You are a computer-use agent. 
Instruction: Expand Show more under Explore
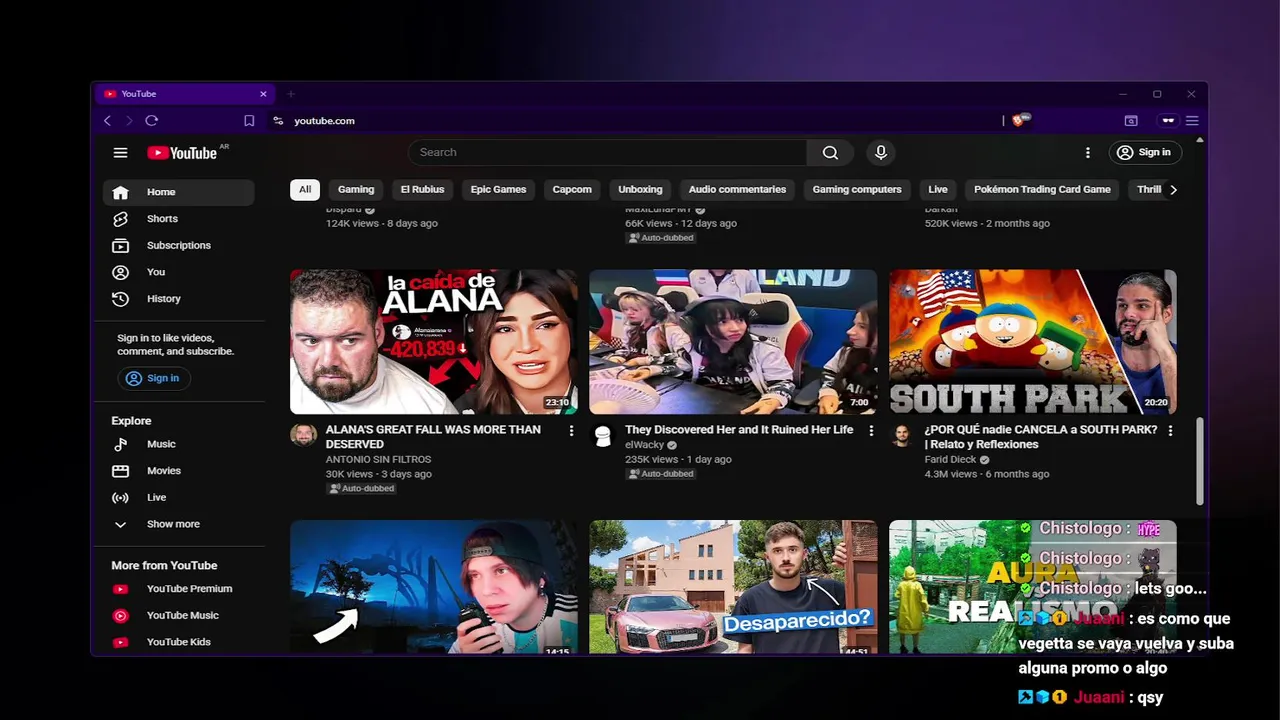tap(179, 524)
